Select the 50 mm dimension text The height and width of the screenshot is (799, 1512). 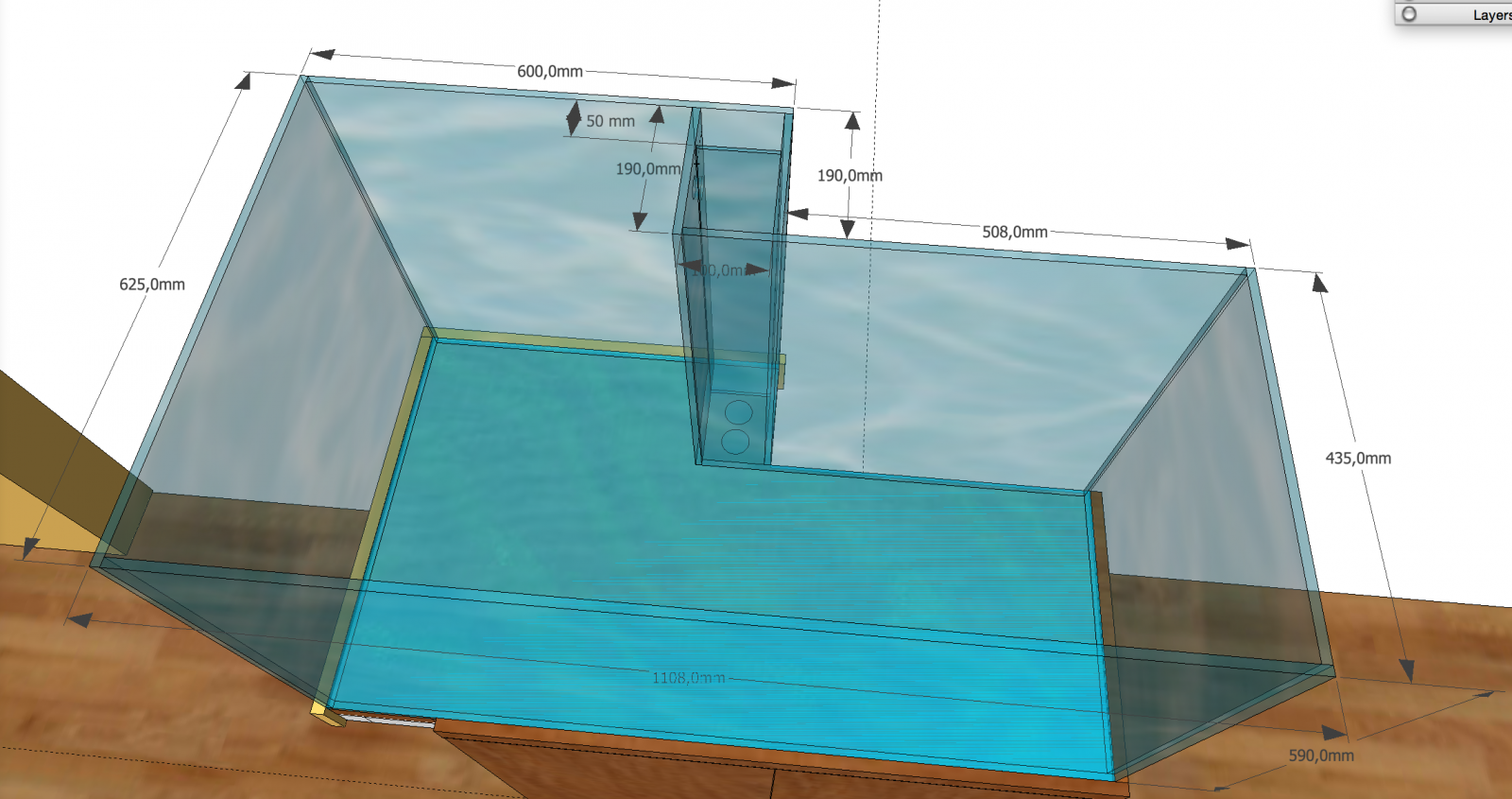[x=610, y=122]
